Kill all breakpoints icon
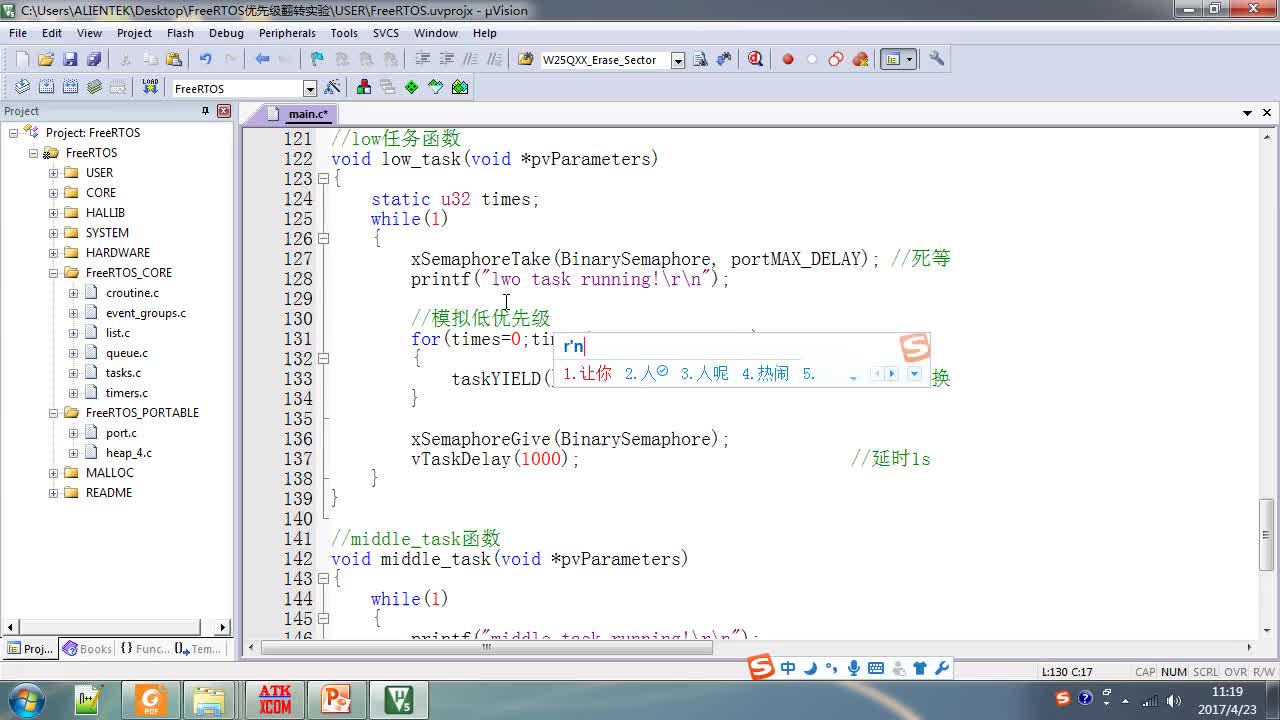 [x=860, y=60]
